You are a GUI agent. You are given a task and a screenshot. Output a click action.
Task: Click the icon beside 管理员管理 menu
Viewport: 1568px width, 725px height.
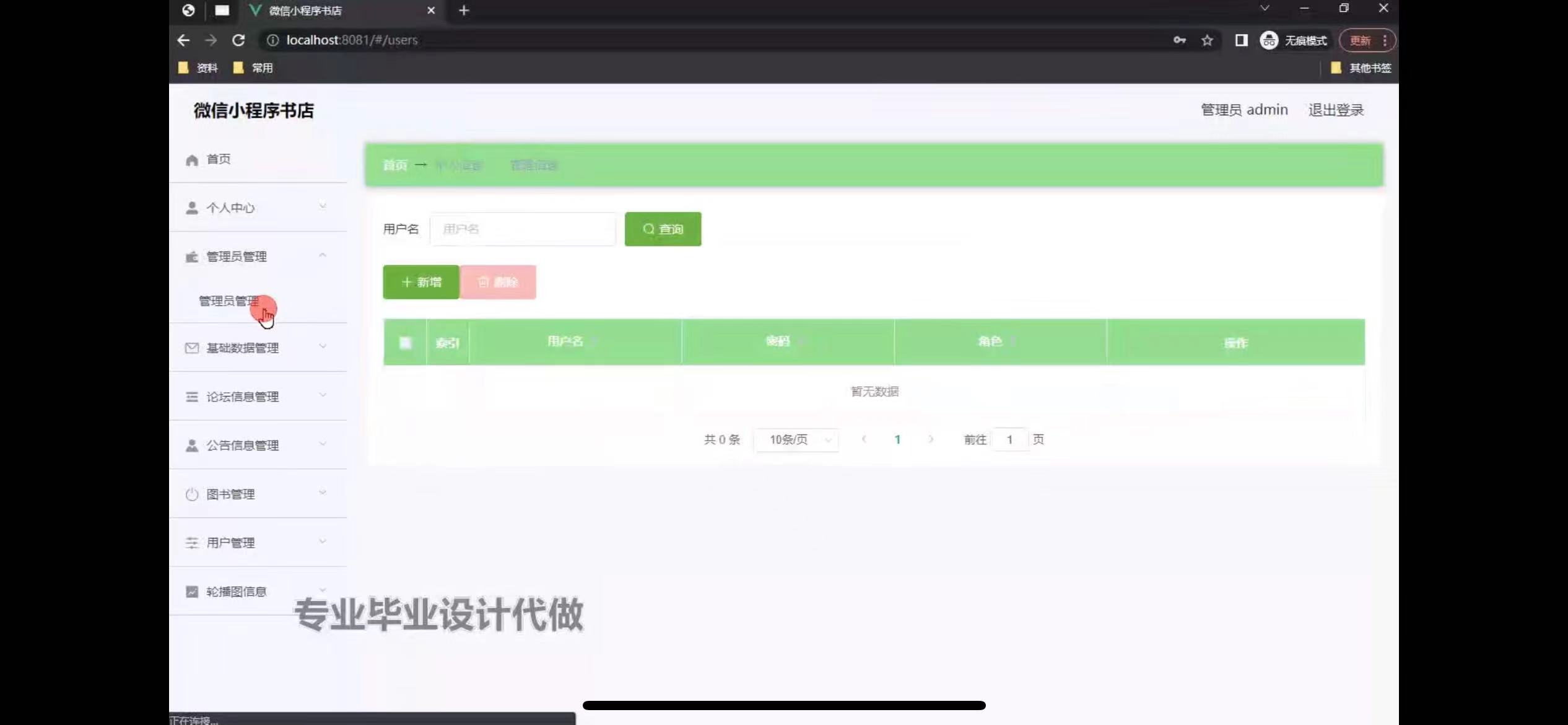click(x=192, y=257)
